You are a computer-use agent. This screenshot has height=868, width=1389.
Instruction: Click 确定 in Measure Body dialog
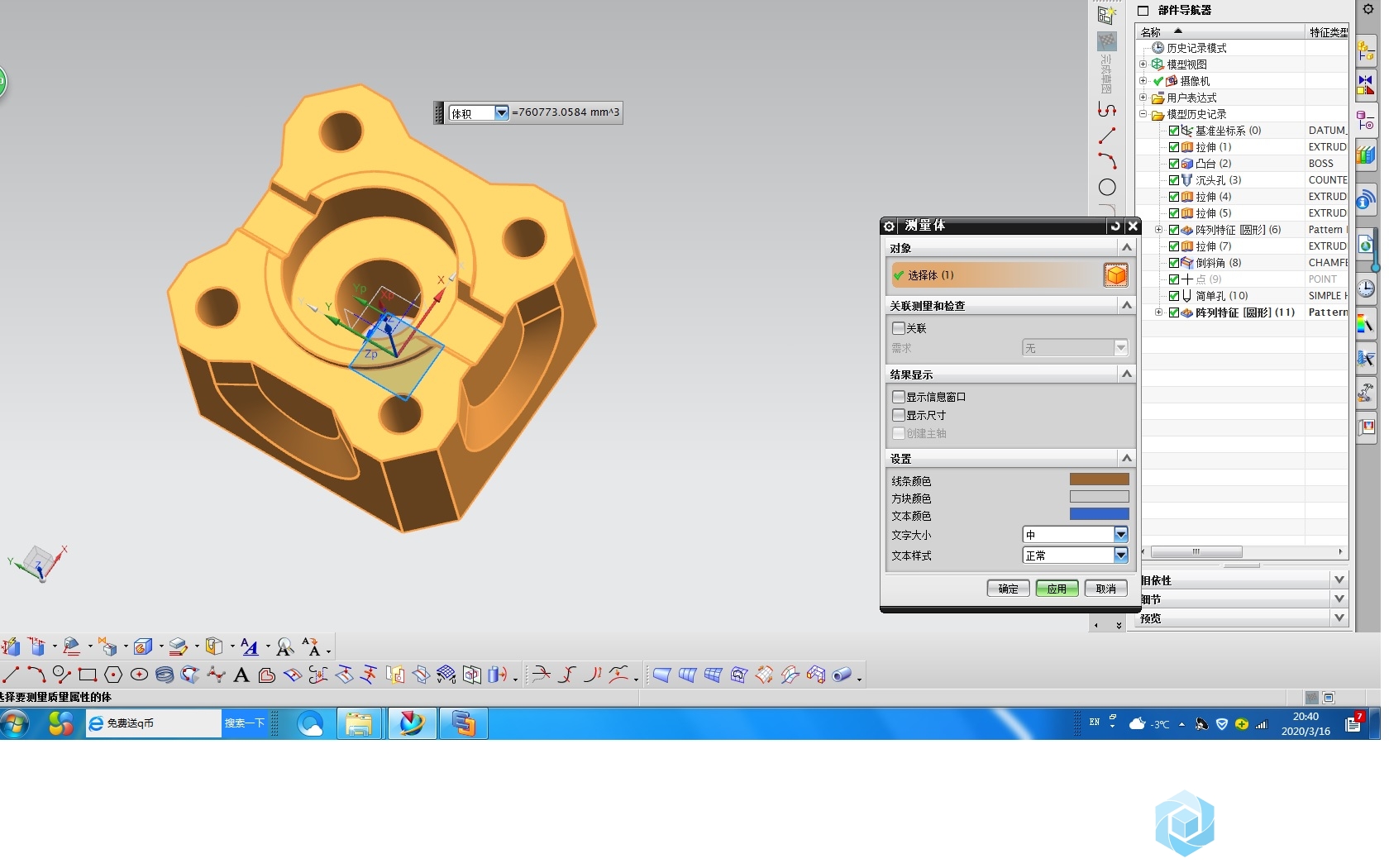(x=1008, y=589)
